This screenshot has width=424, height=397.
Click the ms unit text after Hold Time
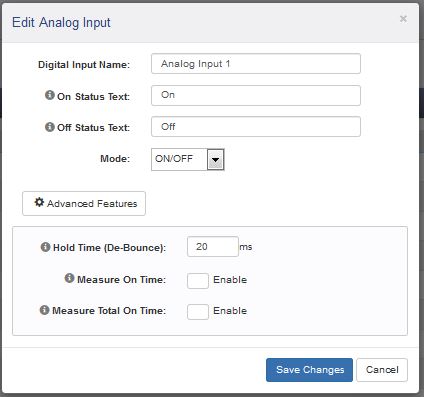[x=246, y=247]
